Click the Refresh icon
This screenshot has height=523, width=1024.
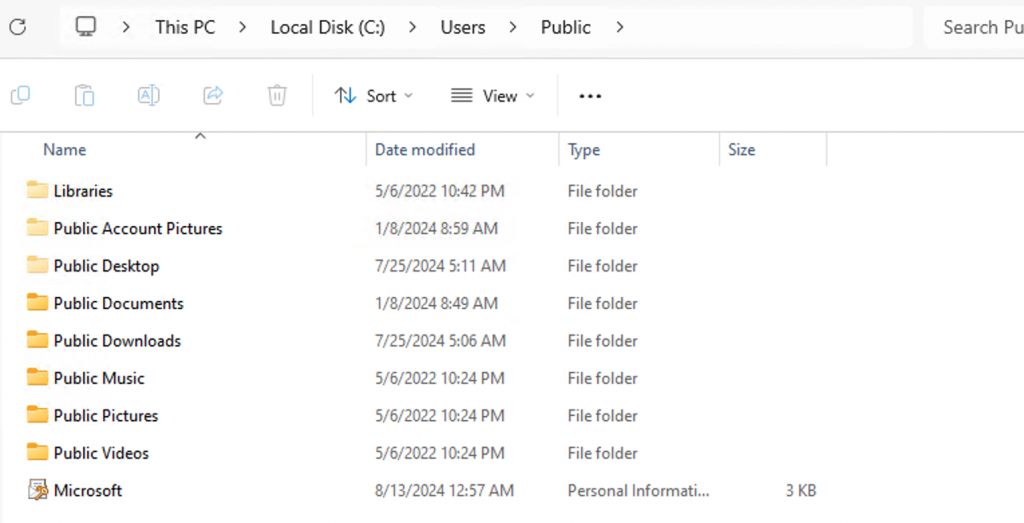(17, 27)
